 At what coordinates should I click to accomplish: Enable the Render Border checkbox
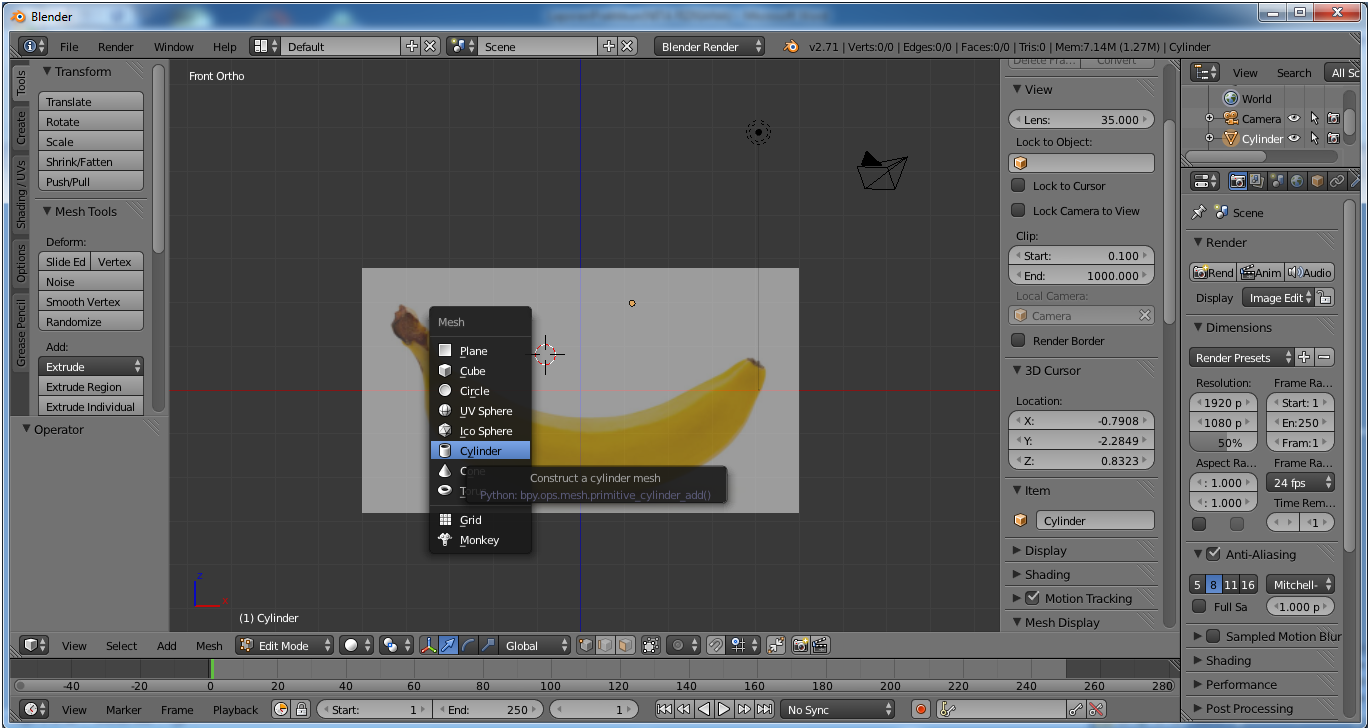[x=1018, y=341]
